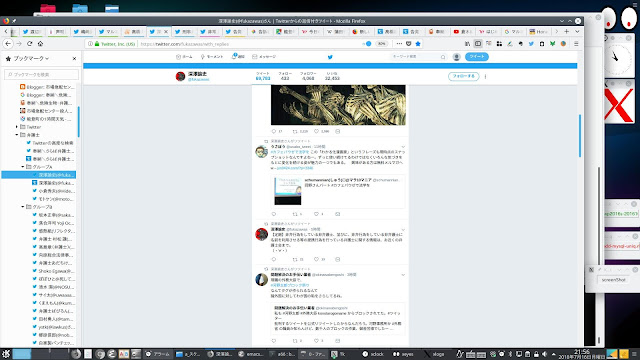Open the うさぼう tweet author avatar
640x360 pixels.
point(262,151)
